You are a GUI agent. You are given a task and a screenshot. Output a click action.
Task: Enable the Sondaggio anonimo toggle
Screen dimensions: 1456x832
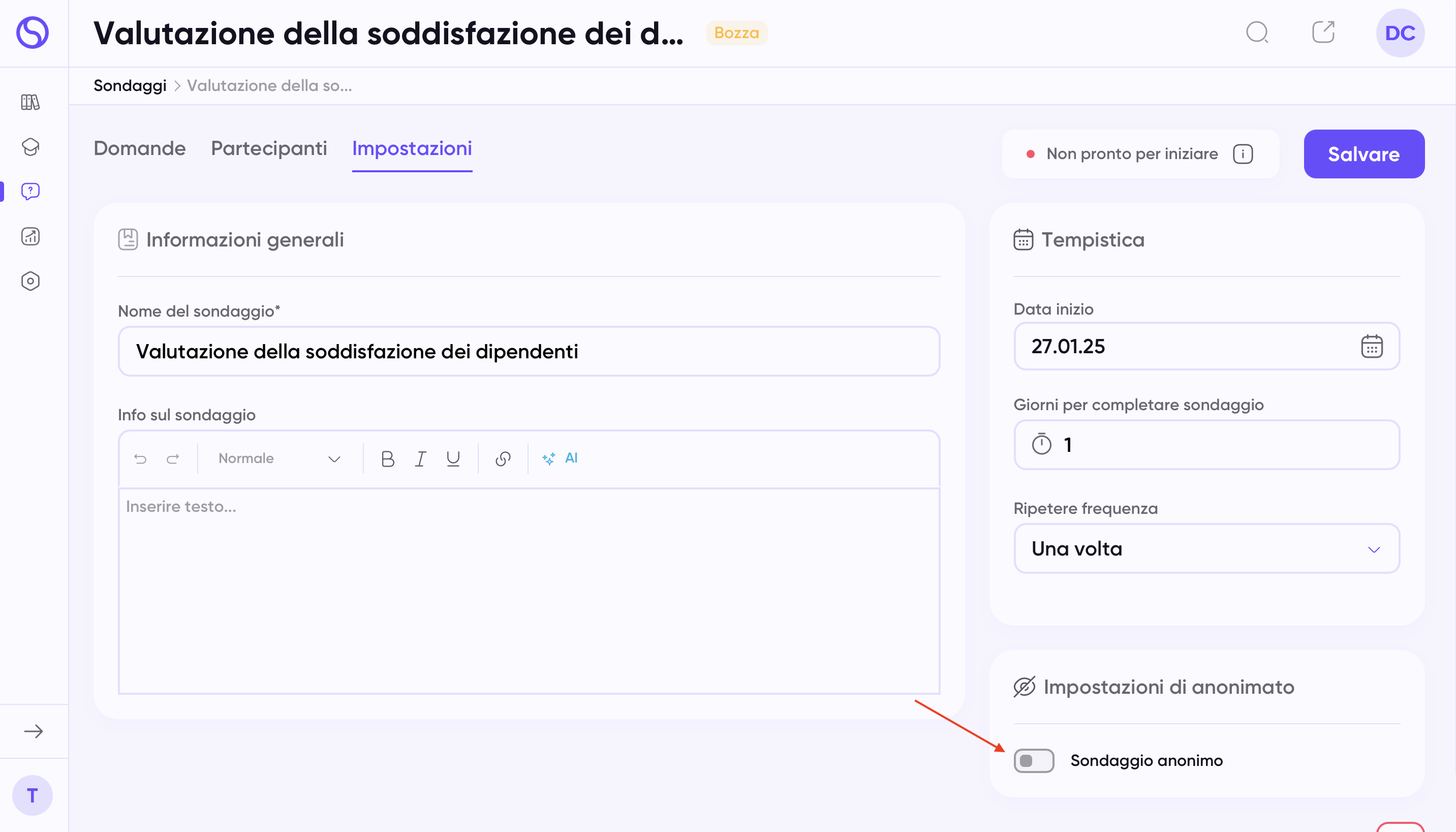click(x=1033, y=760)
